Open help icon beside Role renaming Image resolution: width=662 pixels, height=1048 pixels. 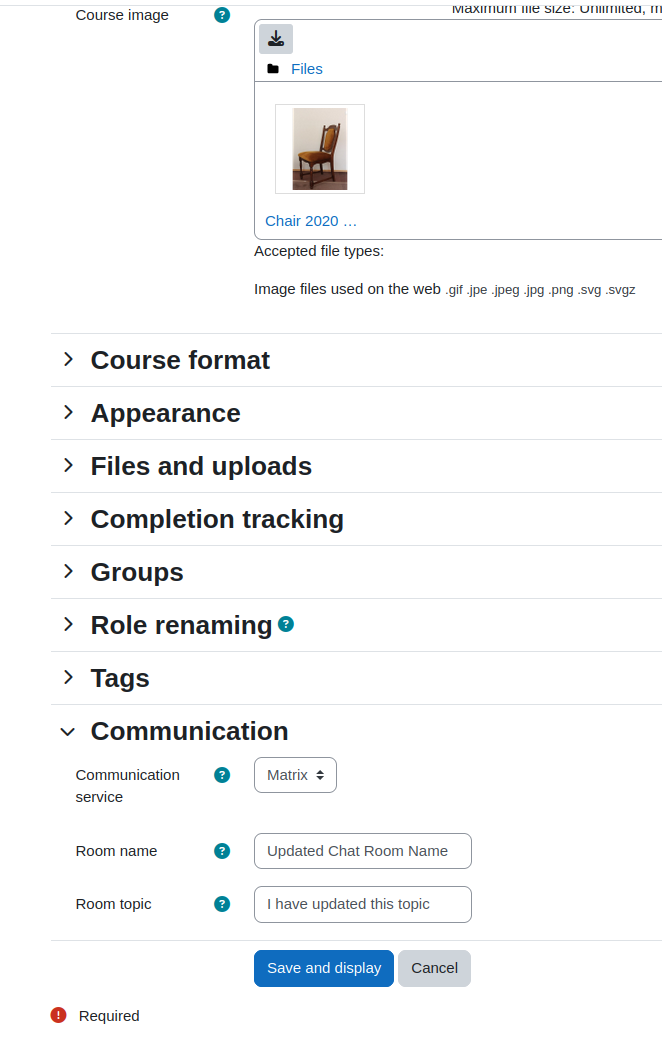(x=286, y=624)
